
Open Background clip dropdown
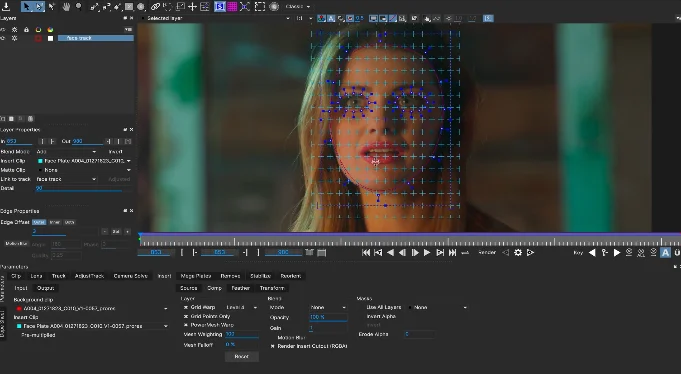tap(92, 308)
